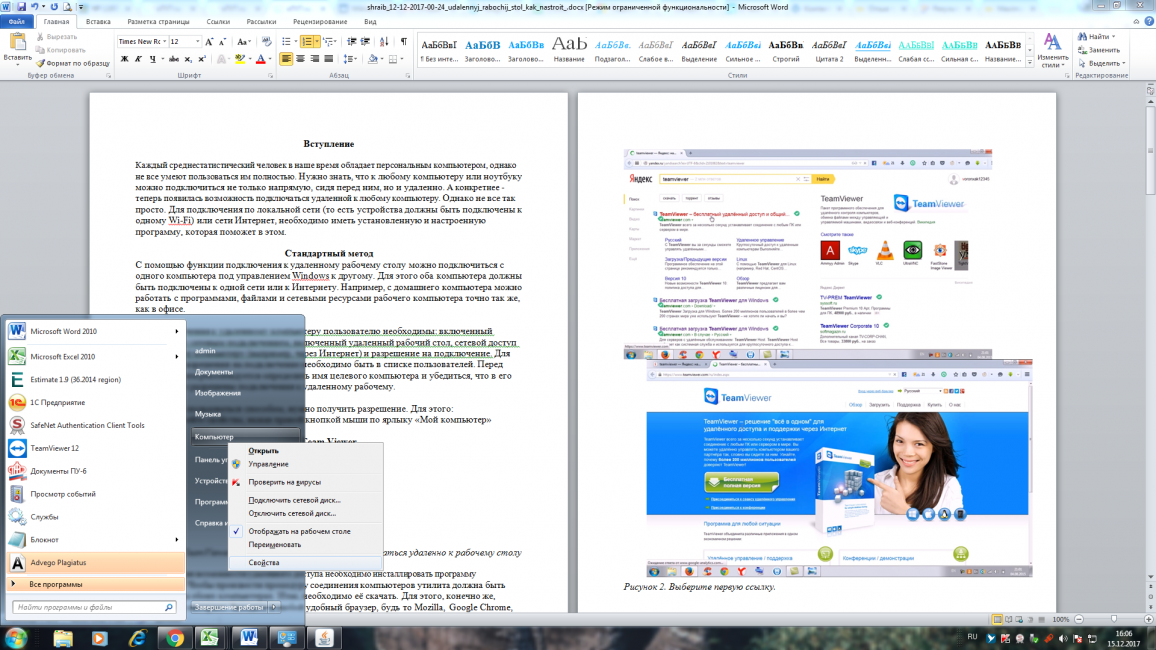Open Estimate 1.9 from the Start menu

[94, 380]
